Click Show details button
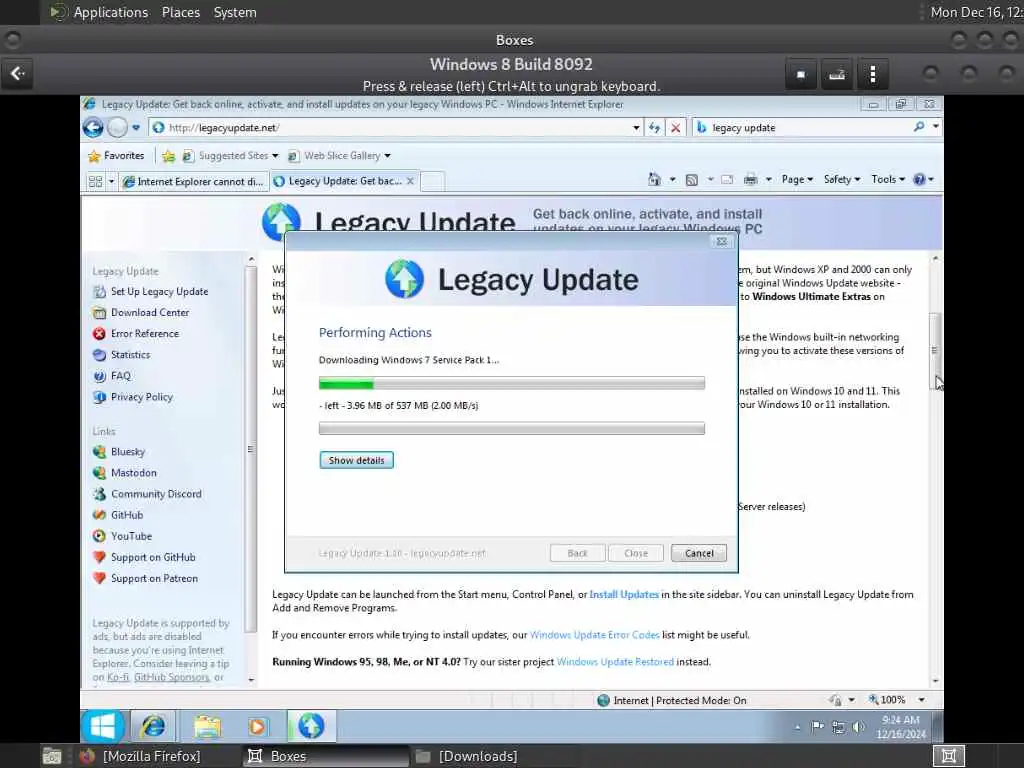 click(357, 460)
